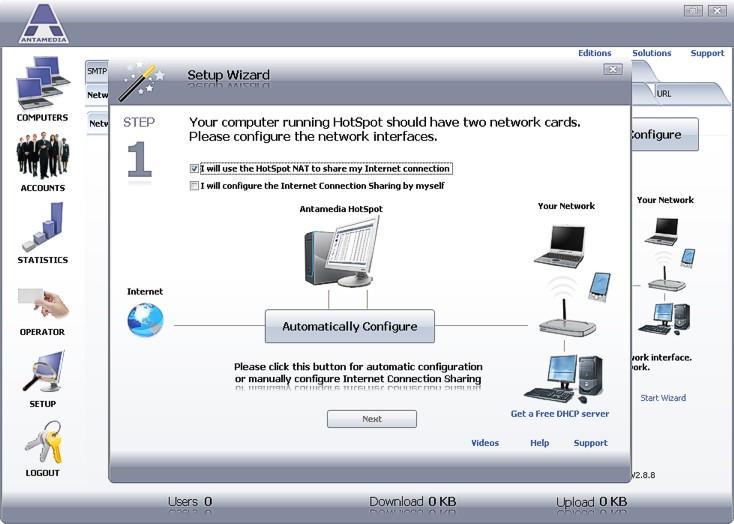Open the top-right Support menu link
The image size is (734, 524).
click(x=707, y=53)
